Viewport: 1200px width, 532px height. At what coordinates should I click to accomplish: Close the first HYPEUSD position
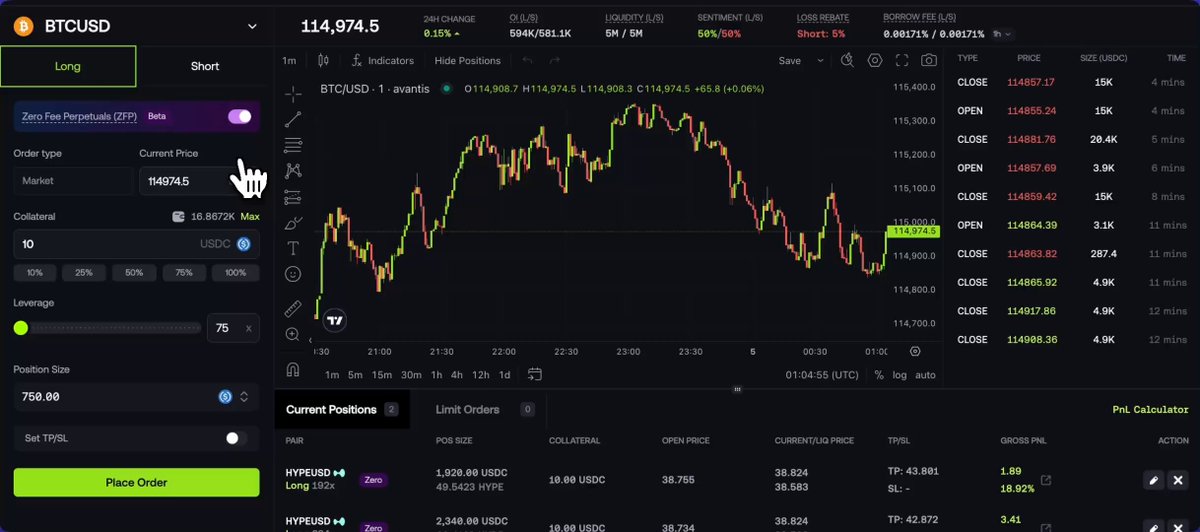pyautogui.click(x=1177, y=480)
